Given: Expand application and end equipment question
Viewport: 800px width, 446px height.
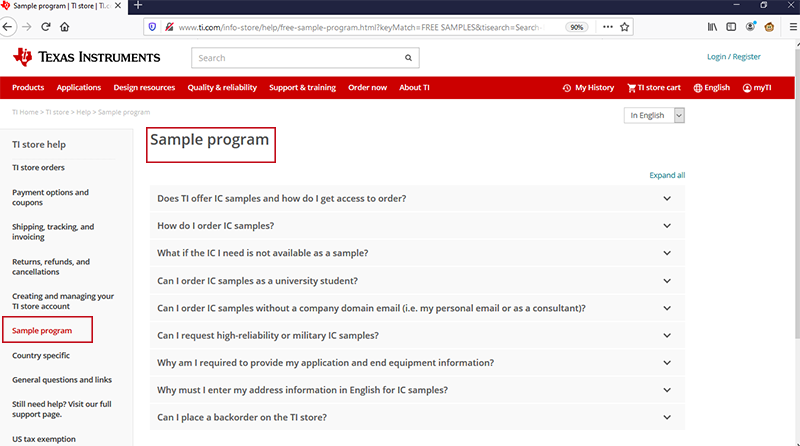Looking at the screenshot, I should point(417,363).
